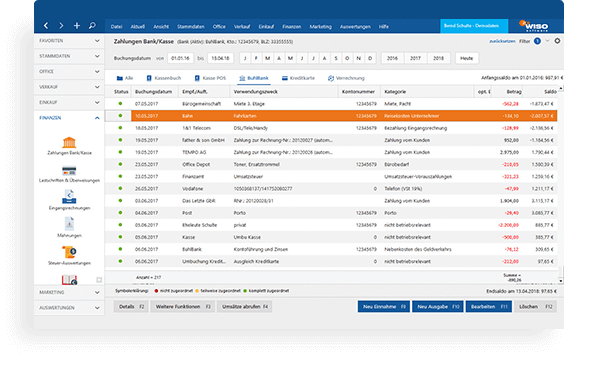
Task: Click Bearbeiten F11 button
Action: [489, 307]
